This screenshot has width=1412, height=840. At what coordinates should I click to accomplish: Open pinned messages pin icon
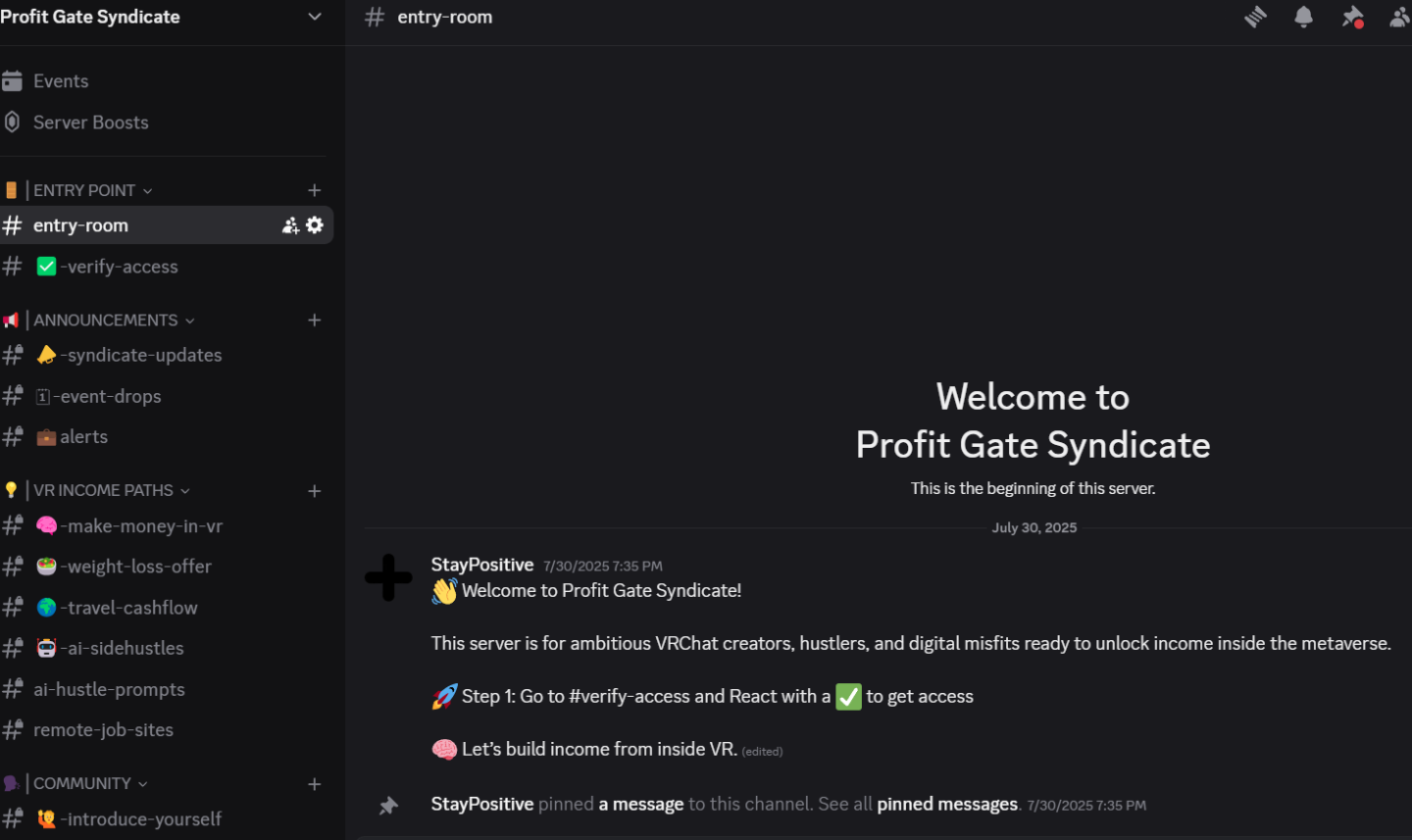(1352, 17)
